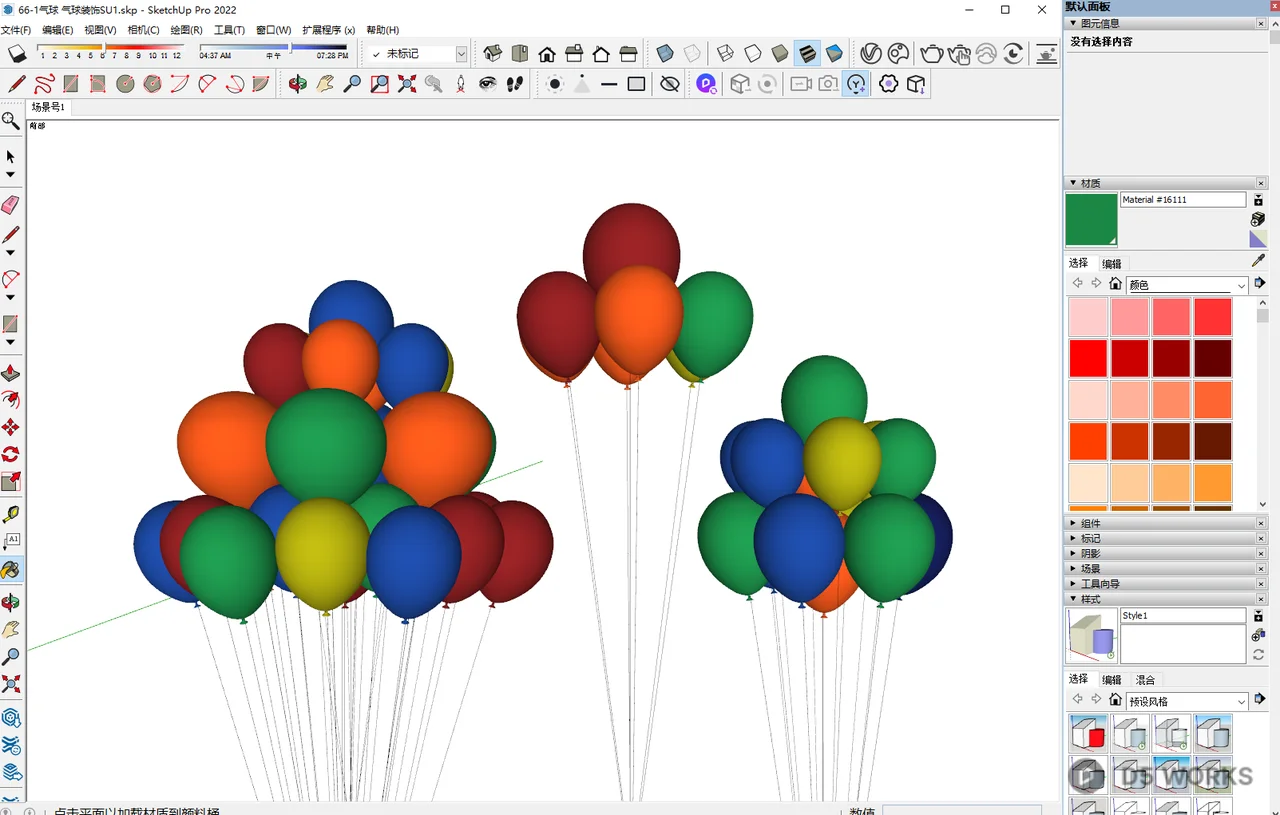The image size is (1280, 815).
Task: Activate the Paint Bucket tool
Action: (x=11, y=570)
